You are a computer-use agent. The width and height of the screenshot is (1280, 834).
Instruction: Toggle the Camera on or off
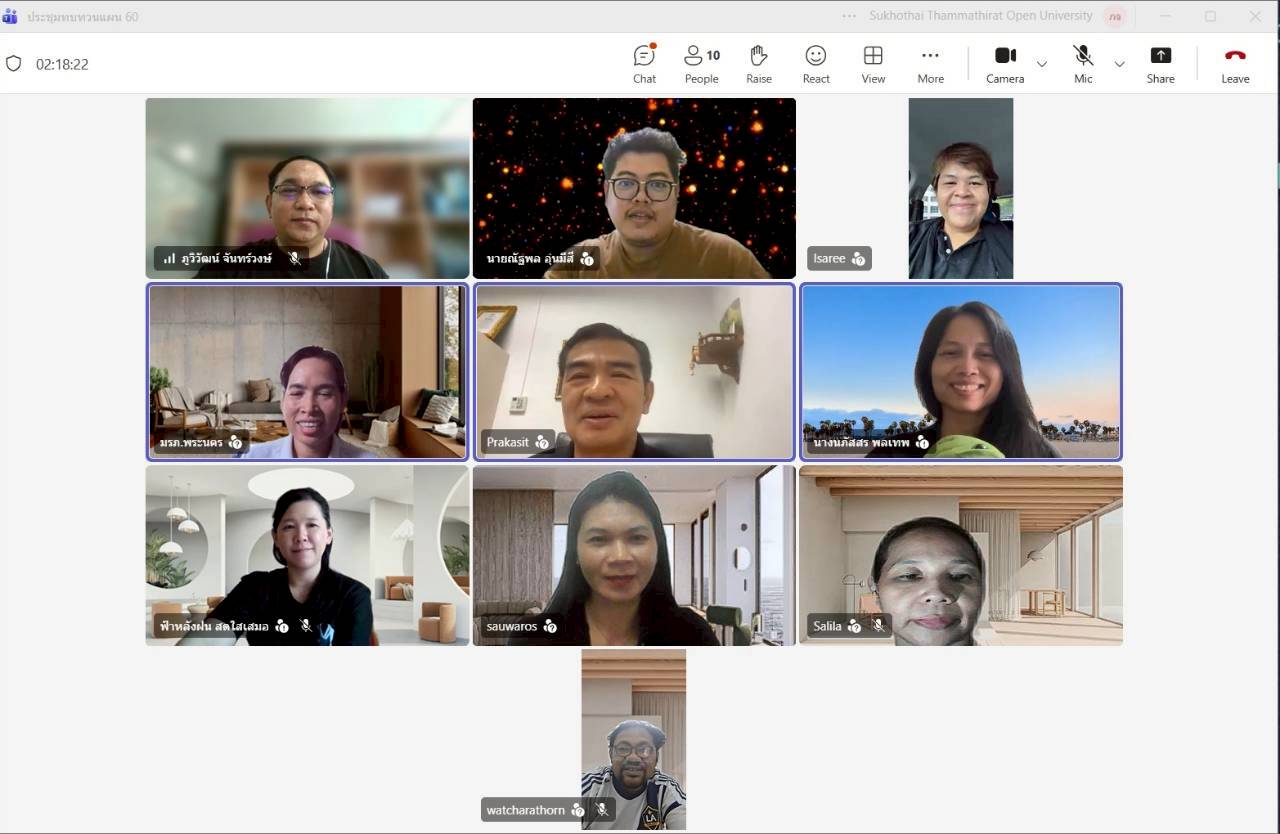point(1005,64)
